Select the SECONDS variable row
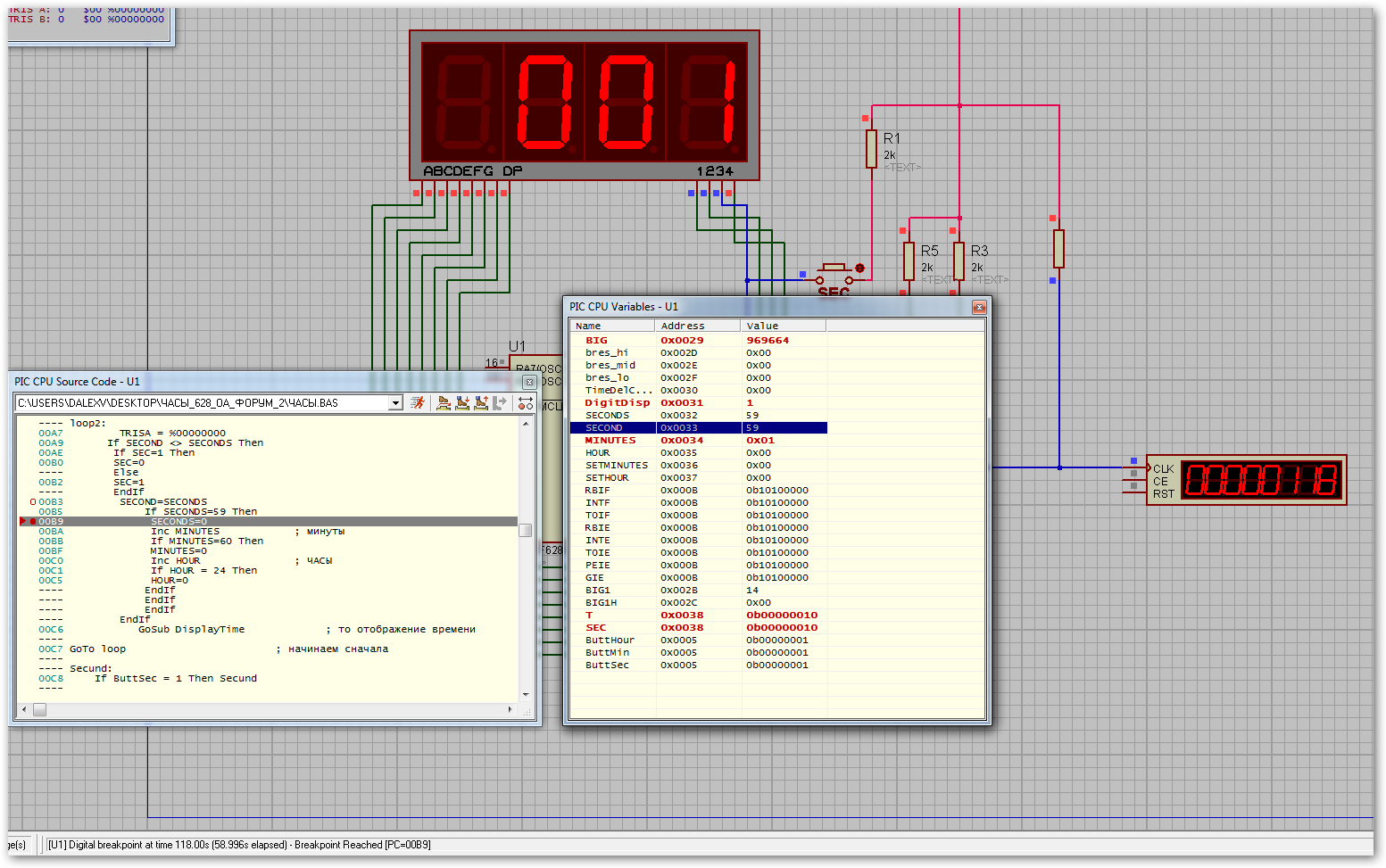This screenshot has height=868, width=1386. [699, 416]
